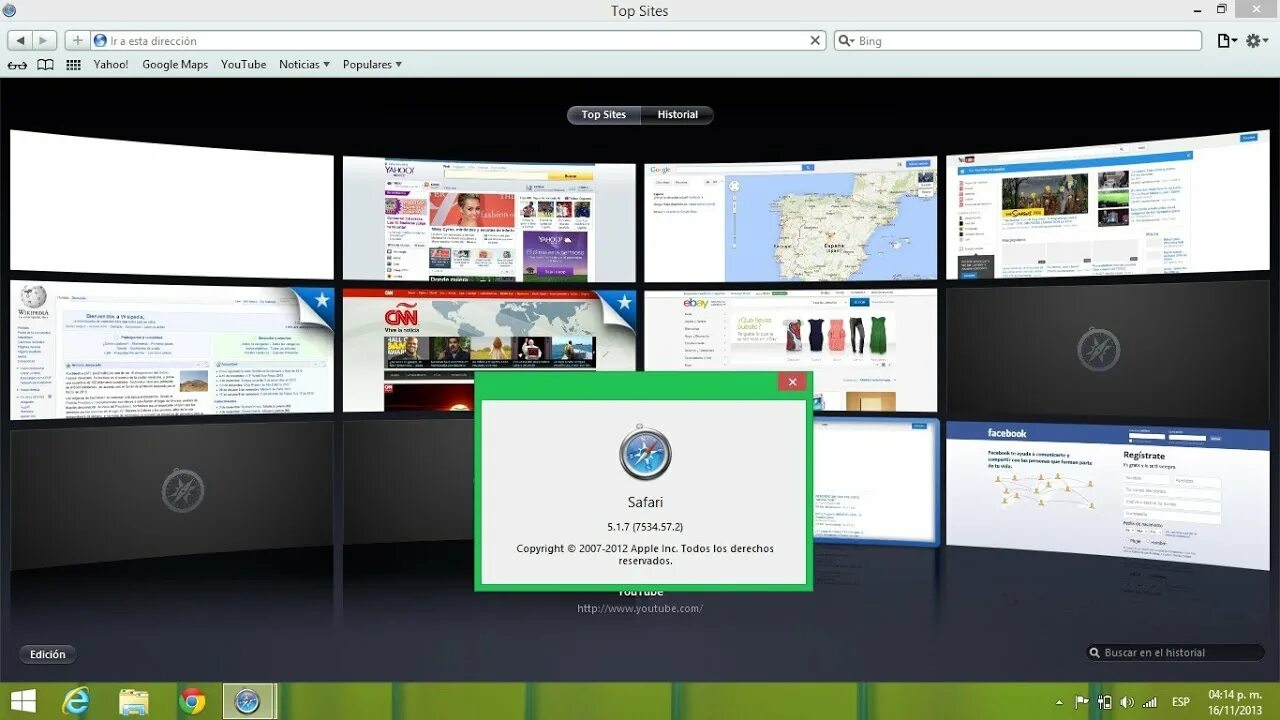The width and height of the screenshot is (1280, 720).
Task: Click the Bing search field
Action: tap(1017, 41)
